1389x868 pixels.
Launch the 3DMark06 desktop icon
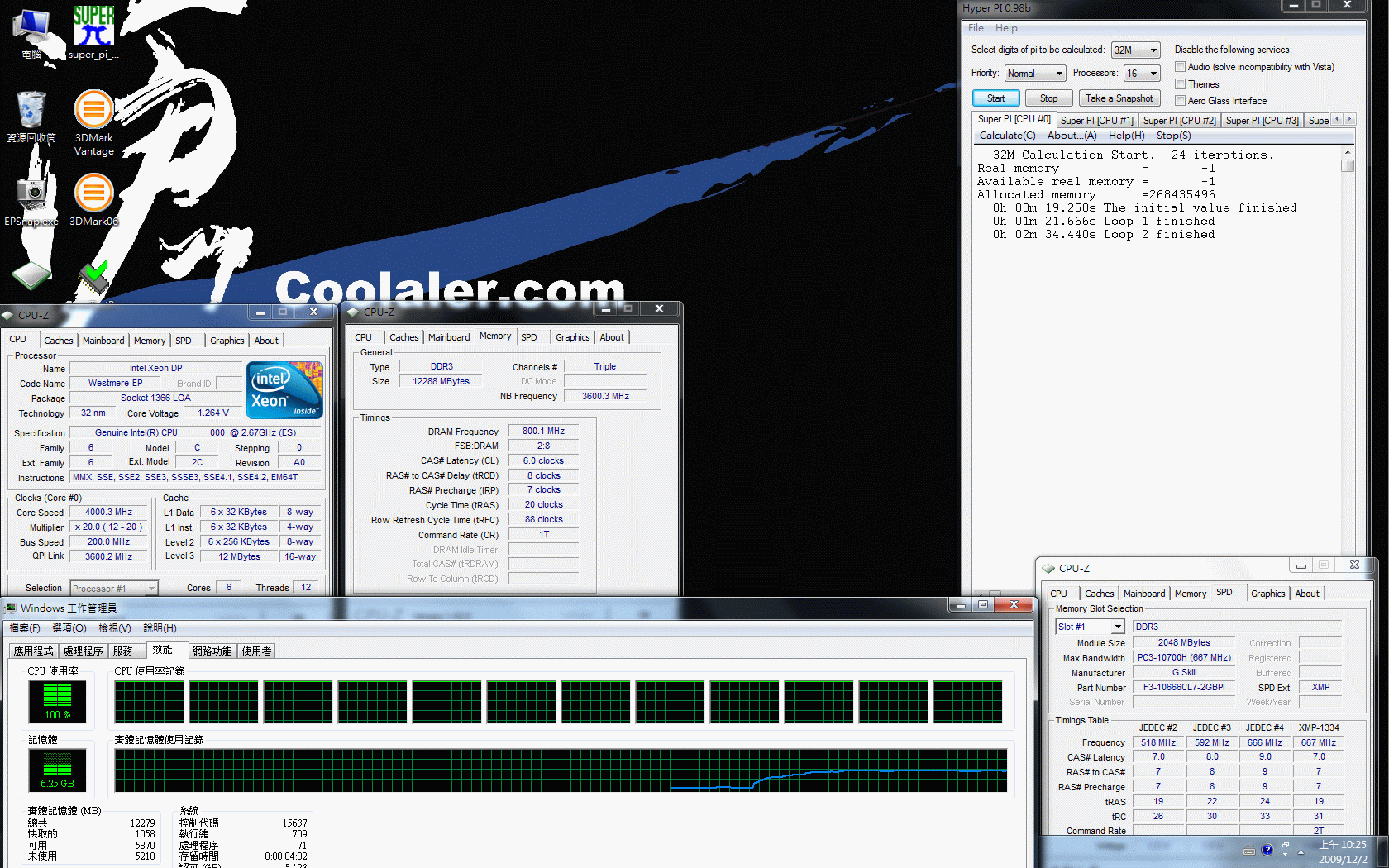(x=94, y=199)
